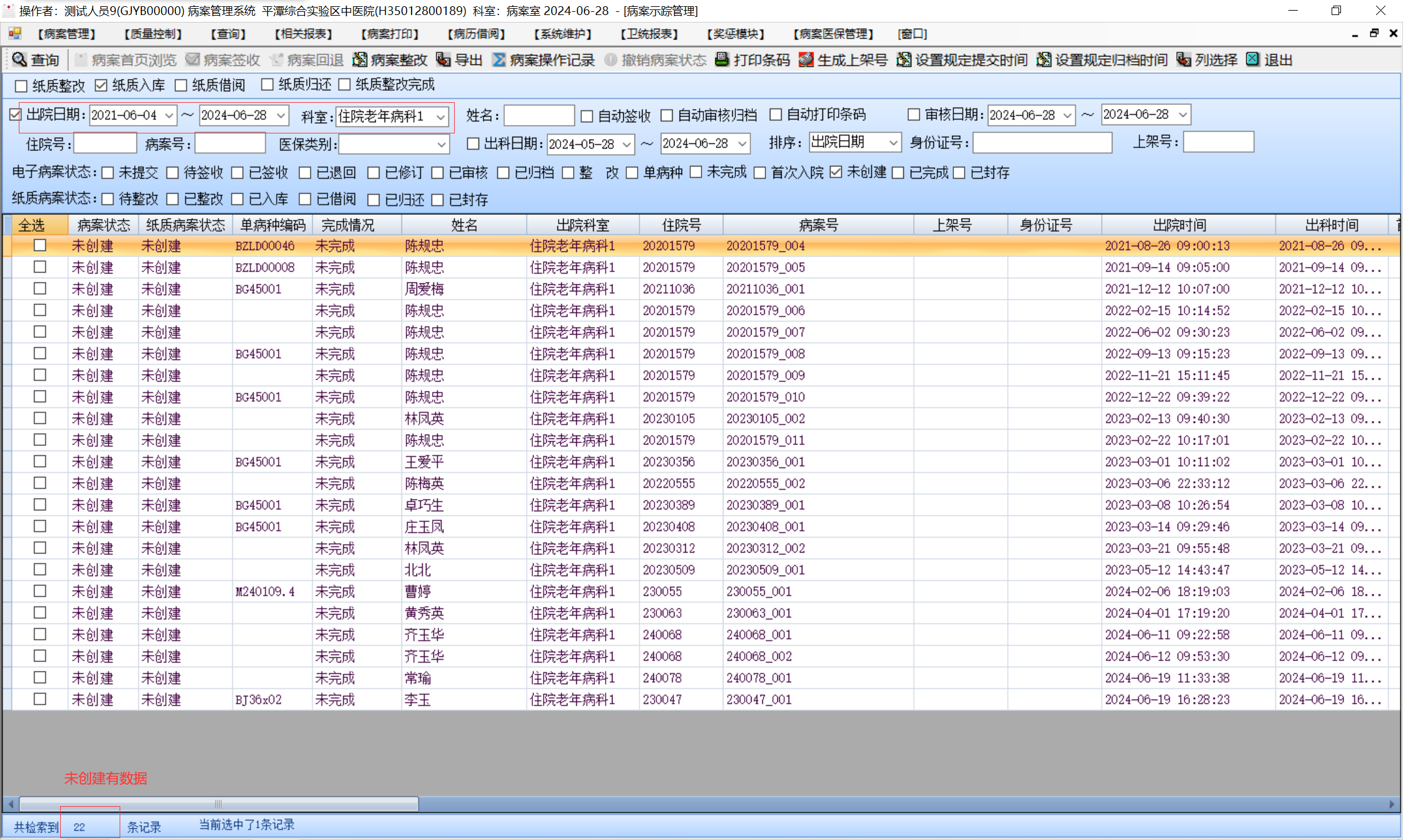
Task: Open 病案操作记录 from toolbar icon
Action: point(499,60)
